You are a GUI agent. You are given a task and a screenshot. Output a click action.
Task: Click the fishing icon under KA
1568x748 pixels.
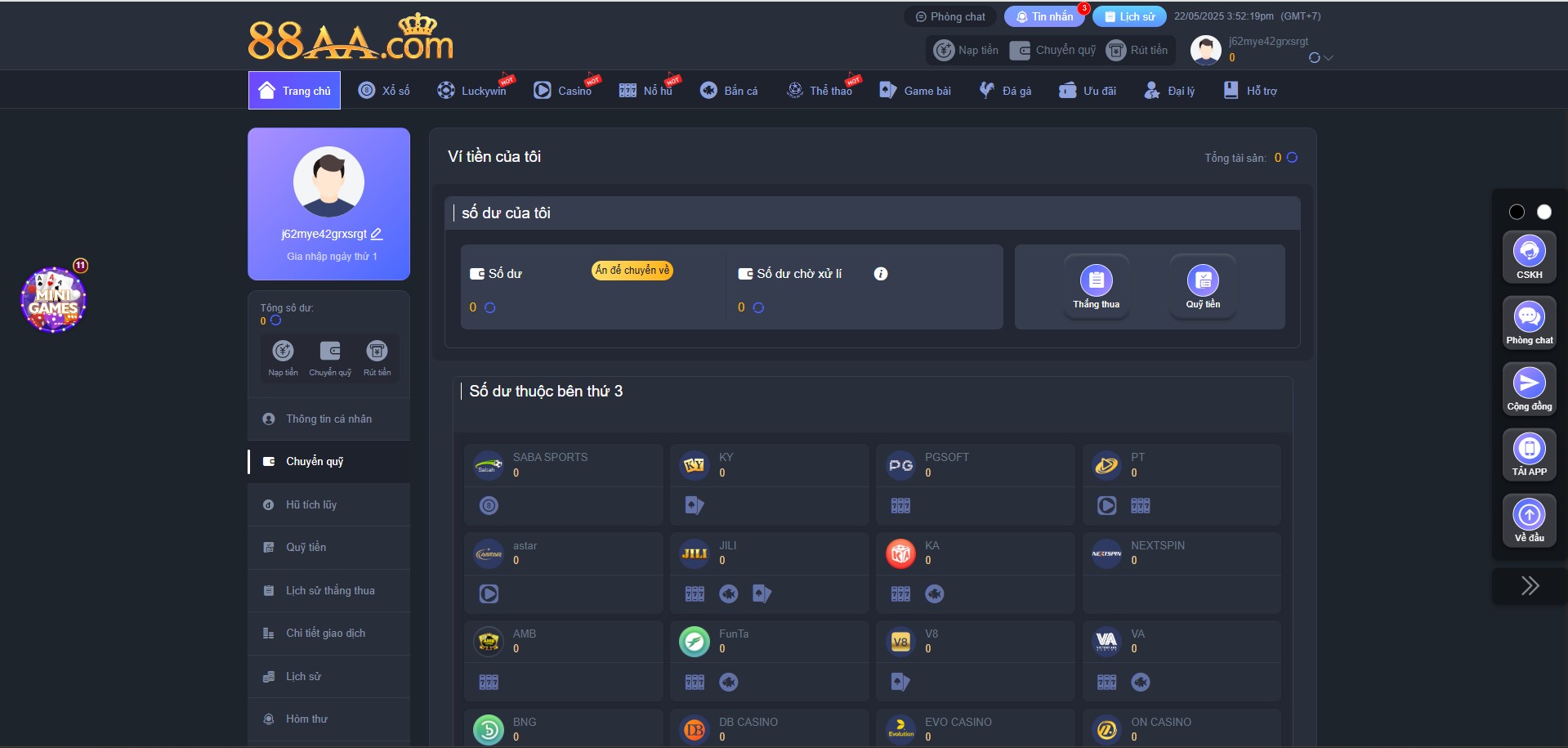pyautogui.click(x=934, y=593)
